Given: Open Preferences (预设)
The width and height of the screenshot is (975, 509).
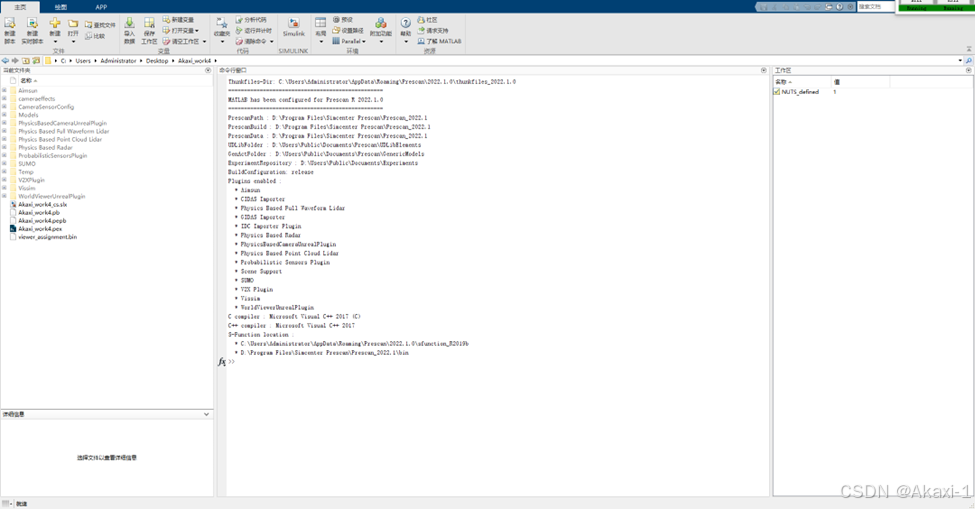Looking at the screenshot, I should click(x=343, y=20).
